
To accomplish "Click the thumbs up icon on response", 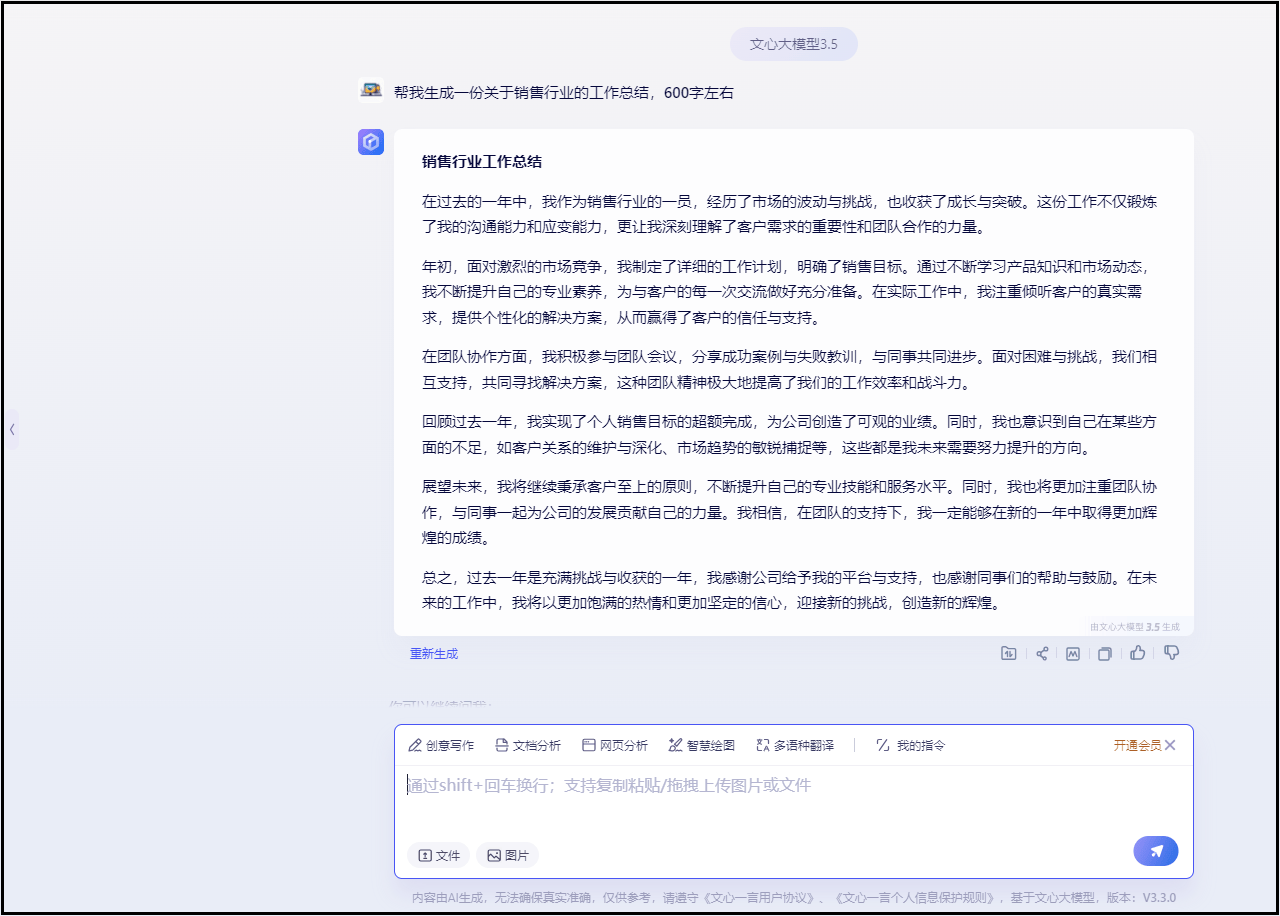I will (x=1138, y=653).
